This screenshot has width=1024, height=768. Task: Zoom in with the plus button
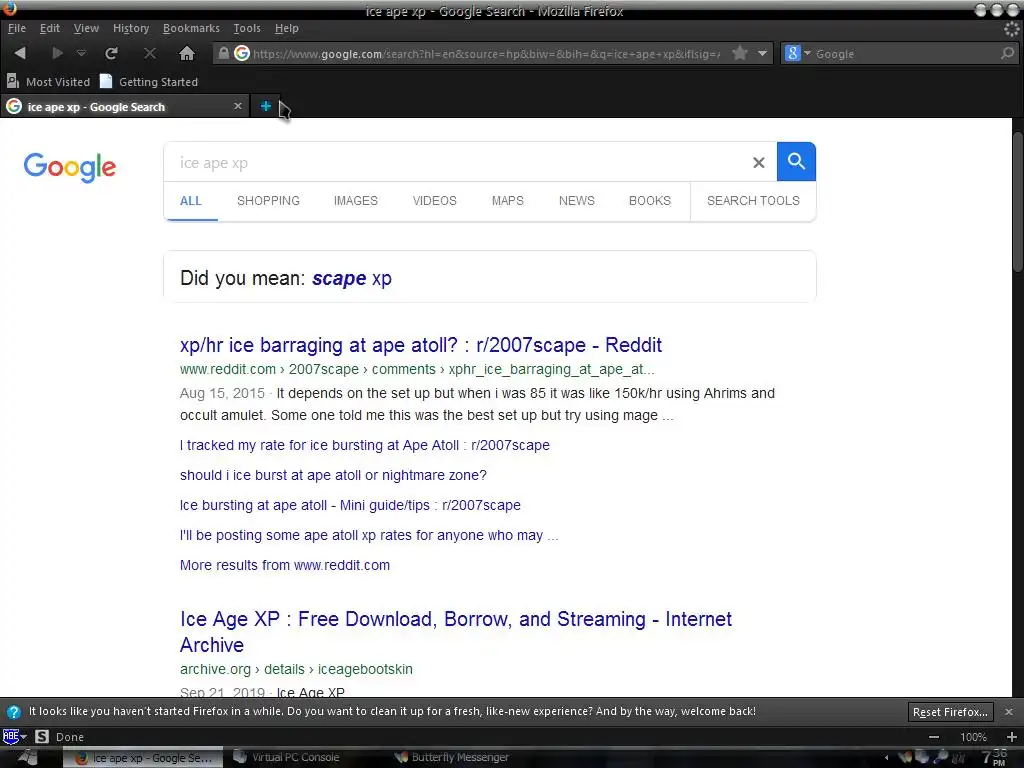click(1011, 737)
